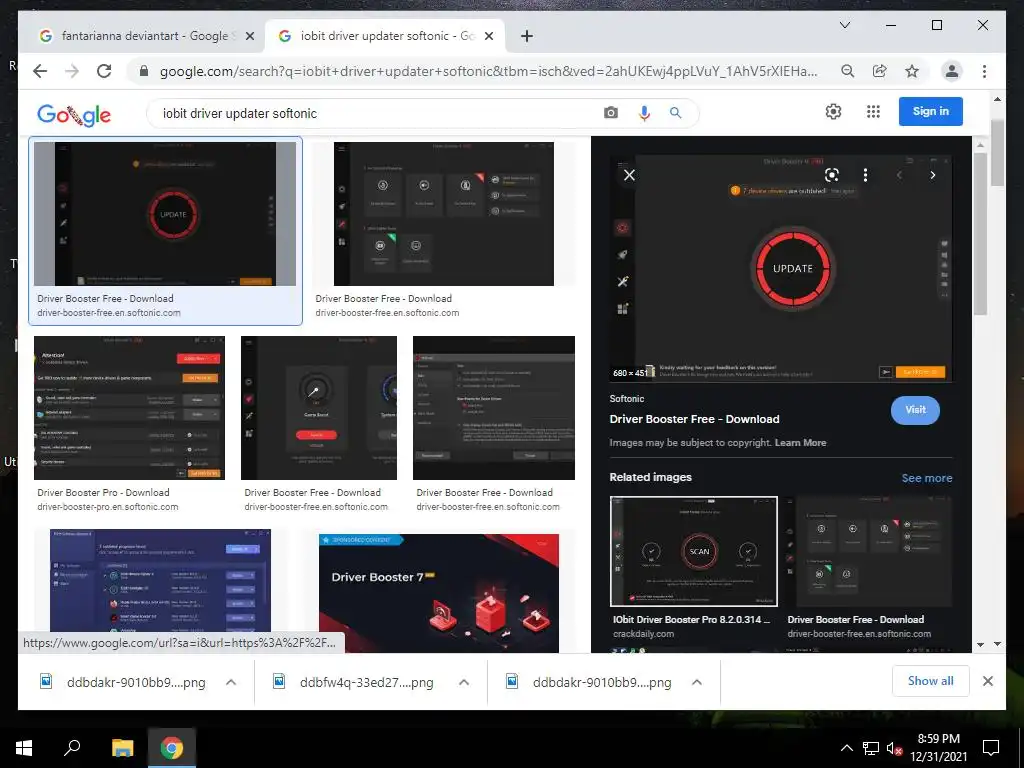
Task: Close the fantarianna deviantart tab
Action: 249,37
